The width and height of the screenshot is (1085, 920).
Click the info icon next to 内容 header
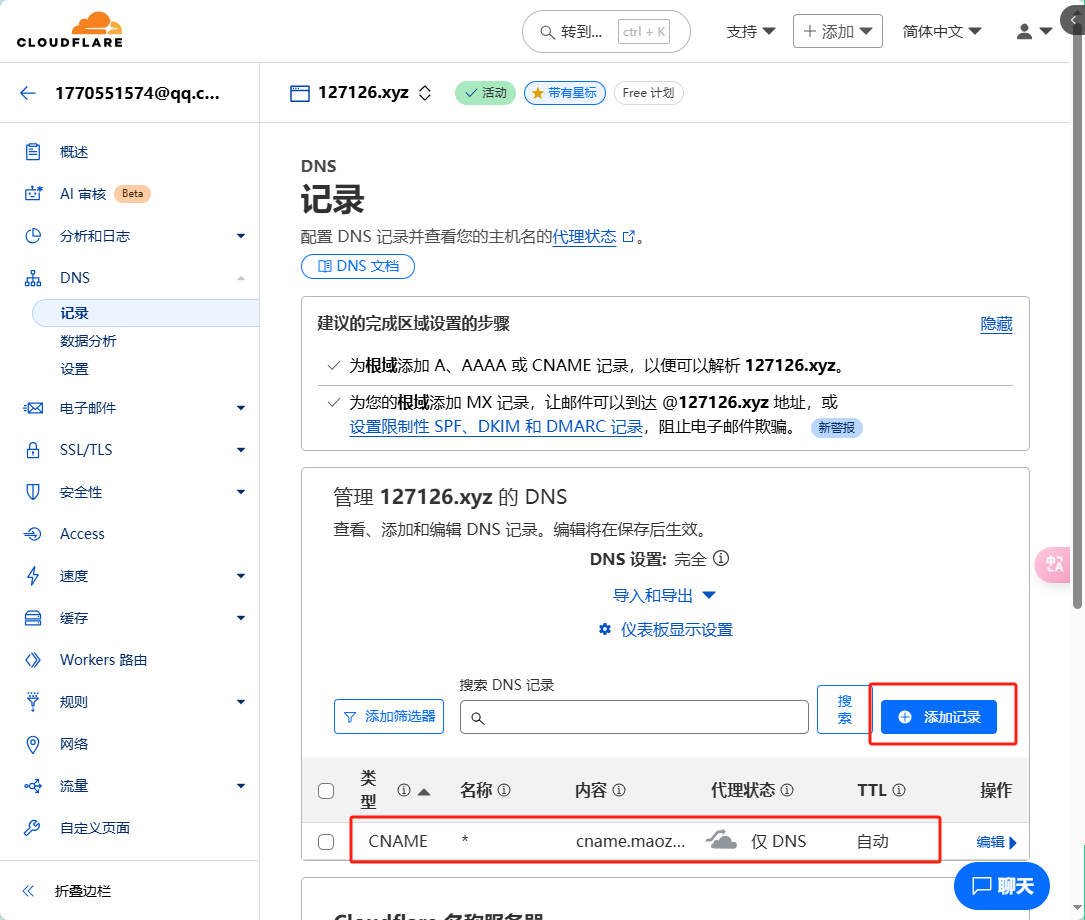click(x=619, y=790)
